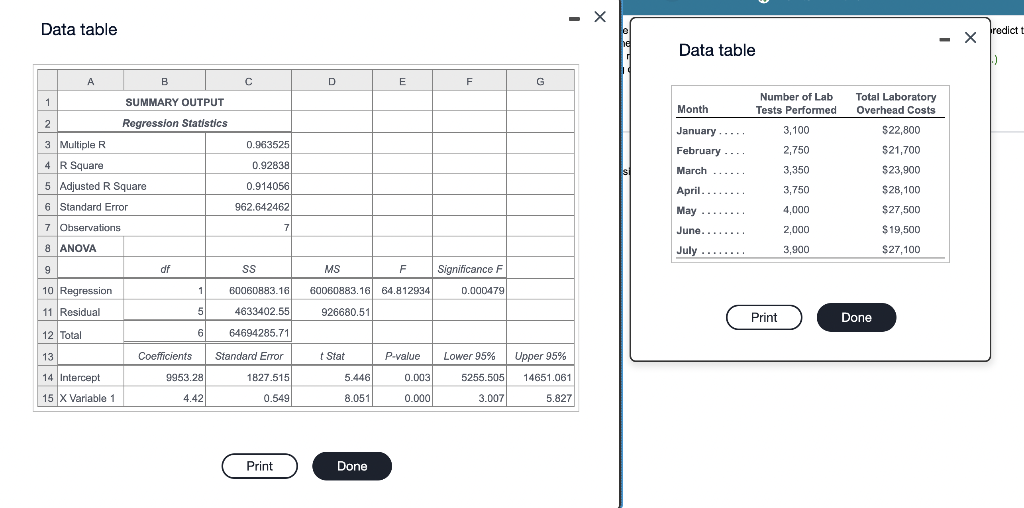Click Done in the regression summary dialog
This screenshot has width=1024, height=508.
tap(352, 466)
